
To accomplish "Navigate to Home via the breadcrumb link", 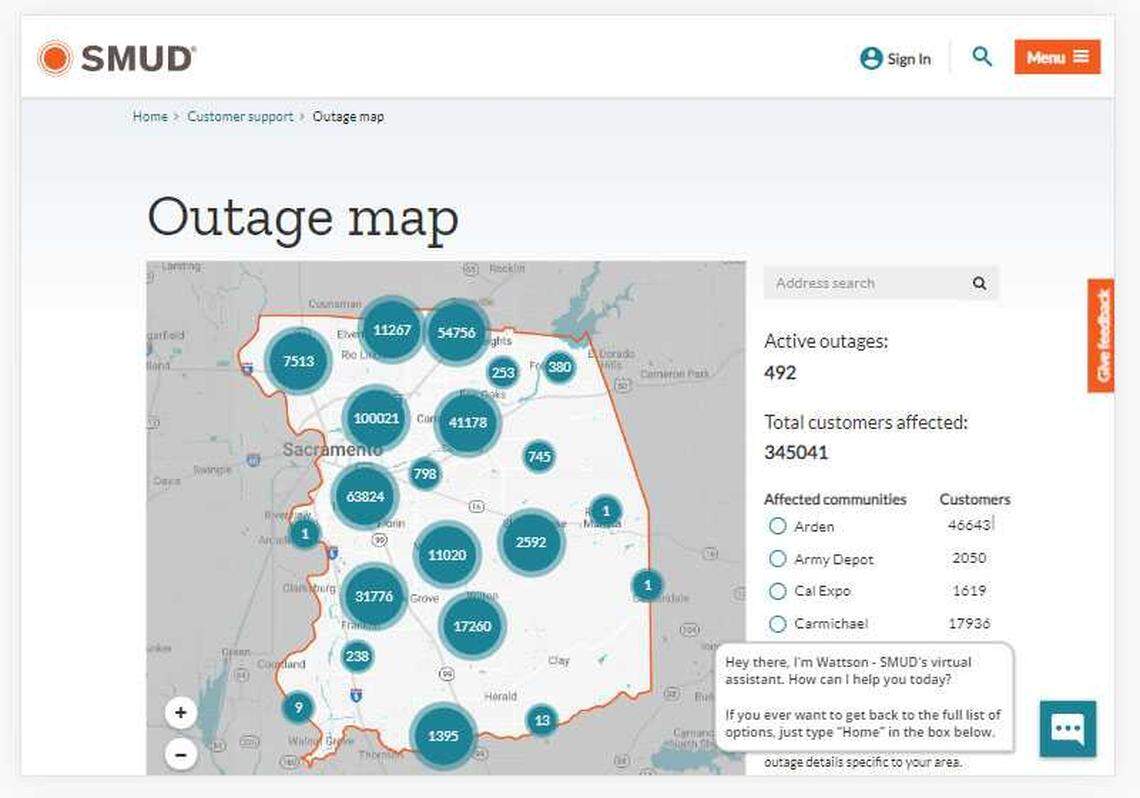I will coord(150,116).
